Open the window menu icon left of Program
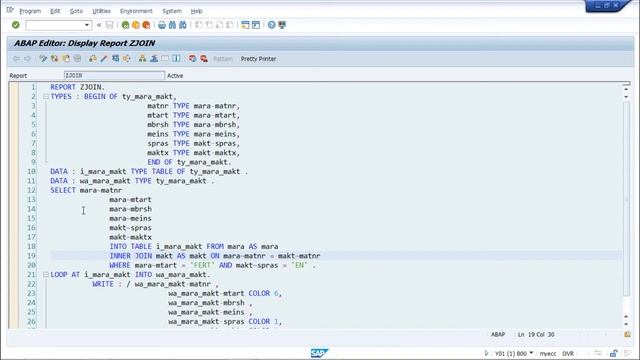This screenshot has width=640, height=360. point(10,9)
